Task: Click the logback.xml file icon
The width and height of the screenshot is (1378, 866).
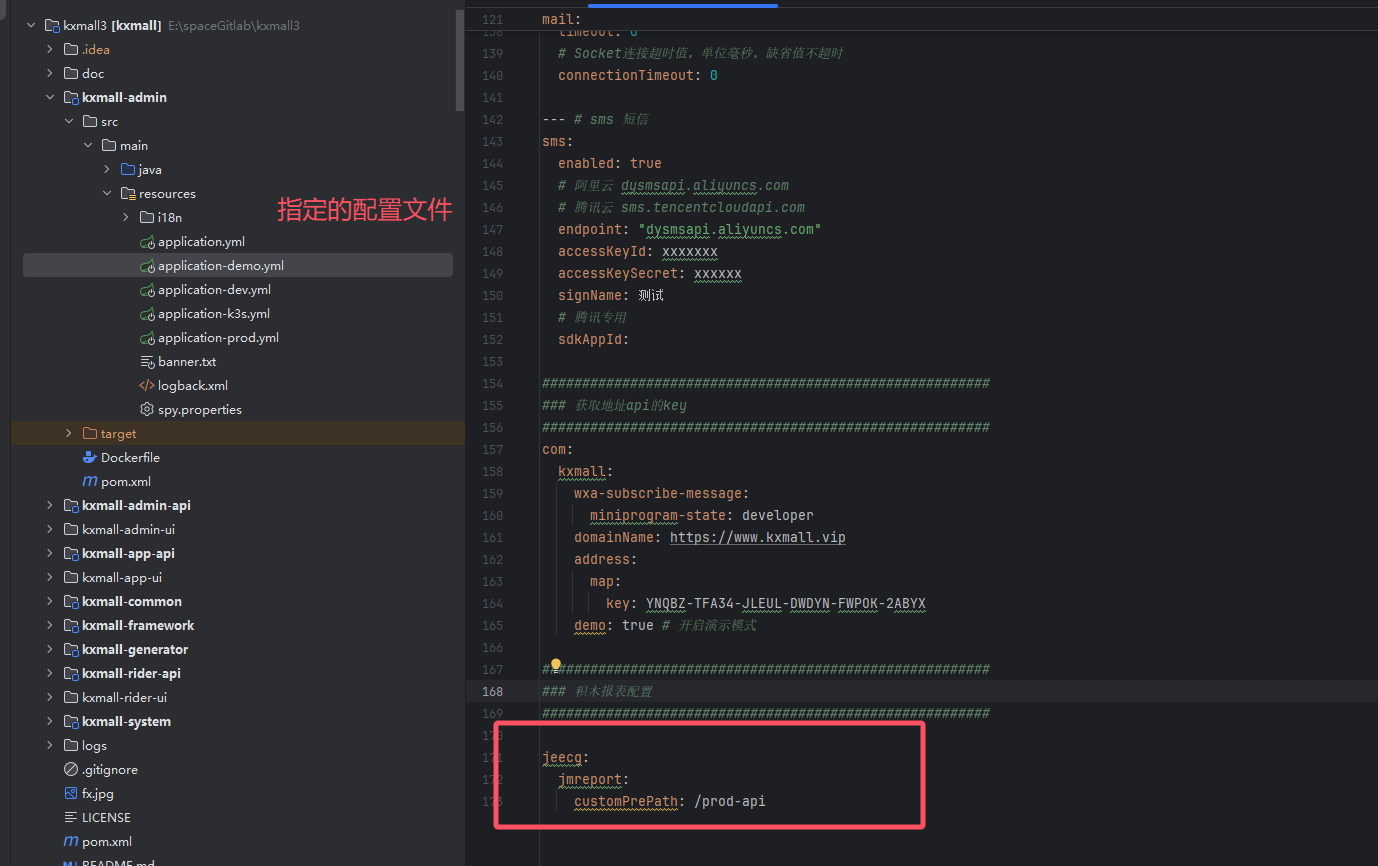Action: [147, 386]
